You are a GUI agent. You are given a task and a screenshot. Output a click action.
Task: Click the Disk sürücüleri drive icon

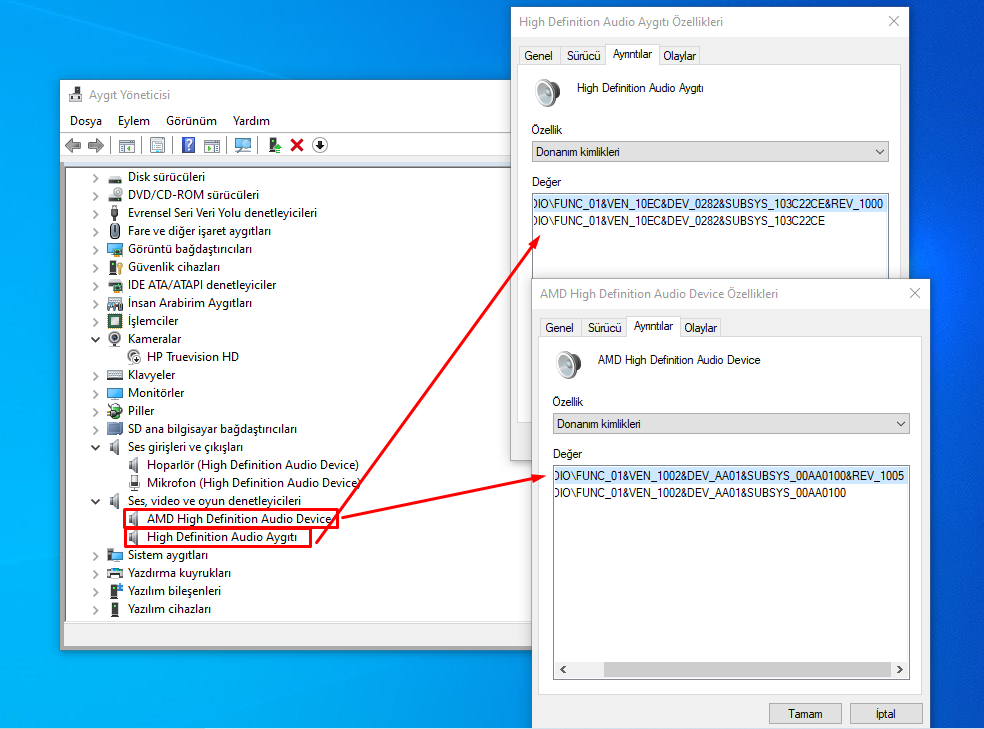(x=115, y=178)
